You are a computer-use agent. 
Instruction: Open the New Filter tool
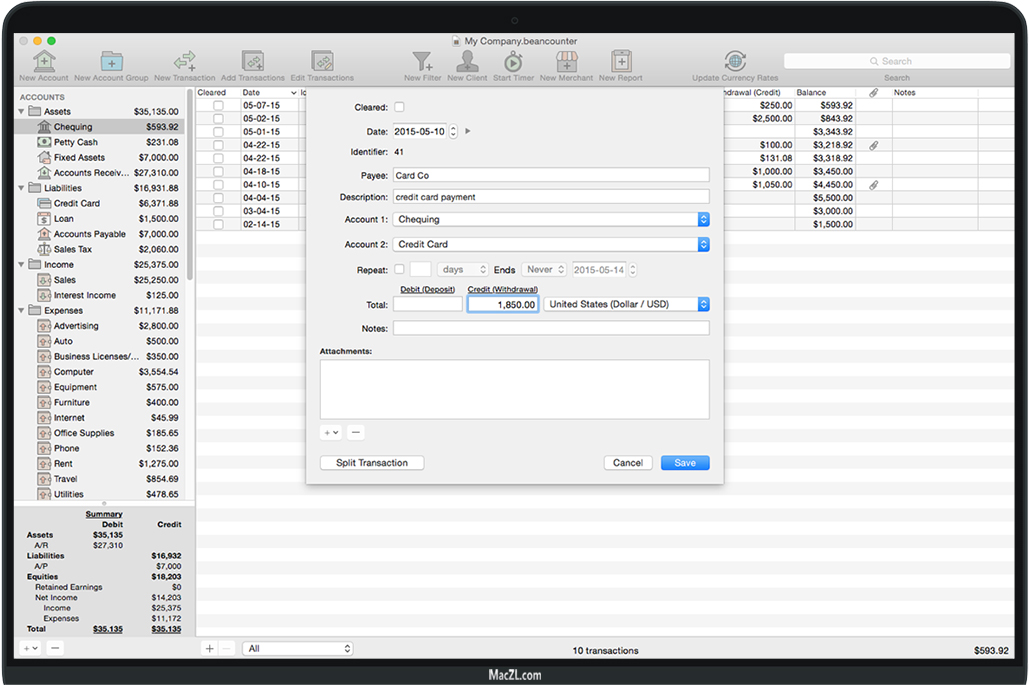(x=423, y=62)
